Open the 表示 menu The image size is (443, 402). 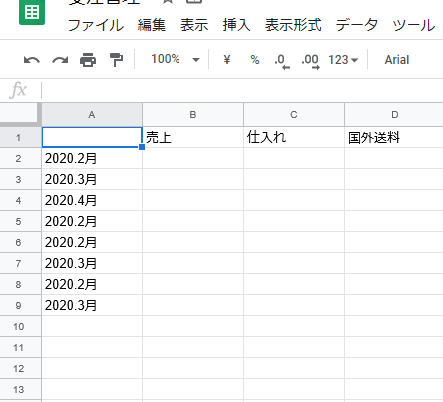pyautogui.click(x=194, y=25)
